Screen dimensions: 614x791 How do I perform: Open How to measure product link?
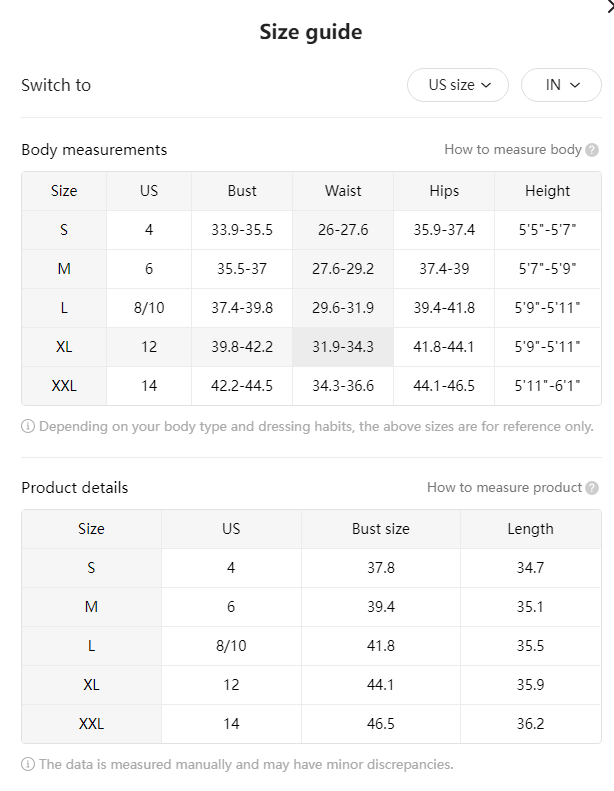pyautogui.click(x=505, y=487)
